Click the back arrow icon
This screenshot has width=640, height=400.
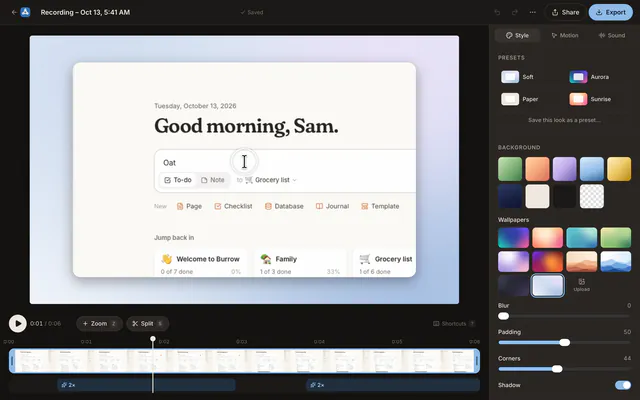point(14,12)
